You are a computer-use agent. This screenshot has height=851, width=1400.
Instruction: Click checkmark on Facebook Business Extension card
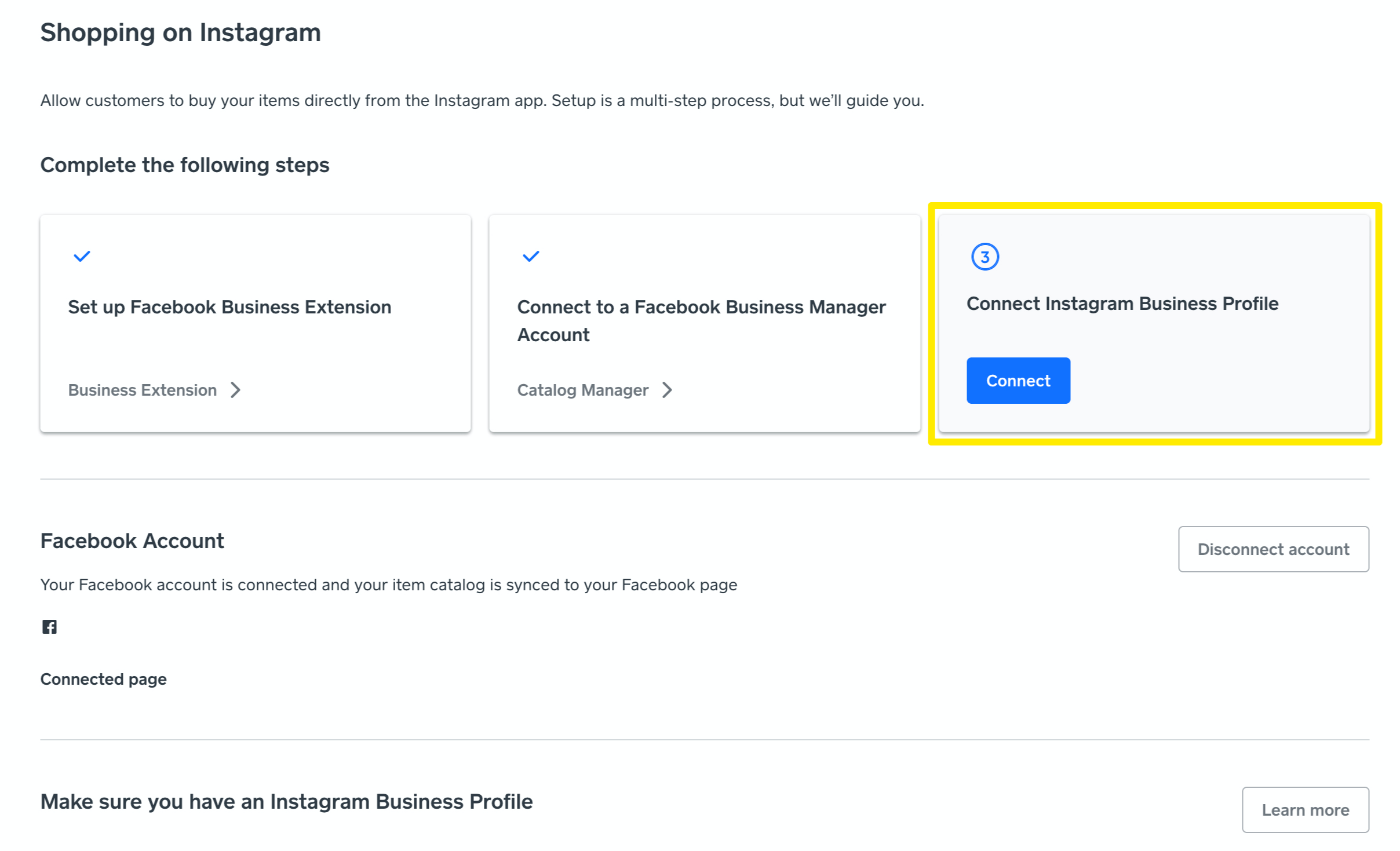tap(82, 256)
